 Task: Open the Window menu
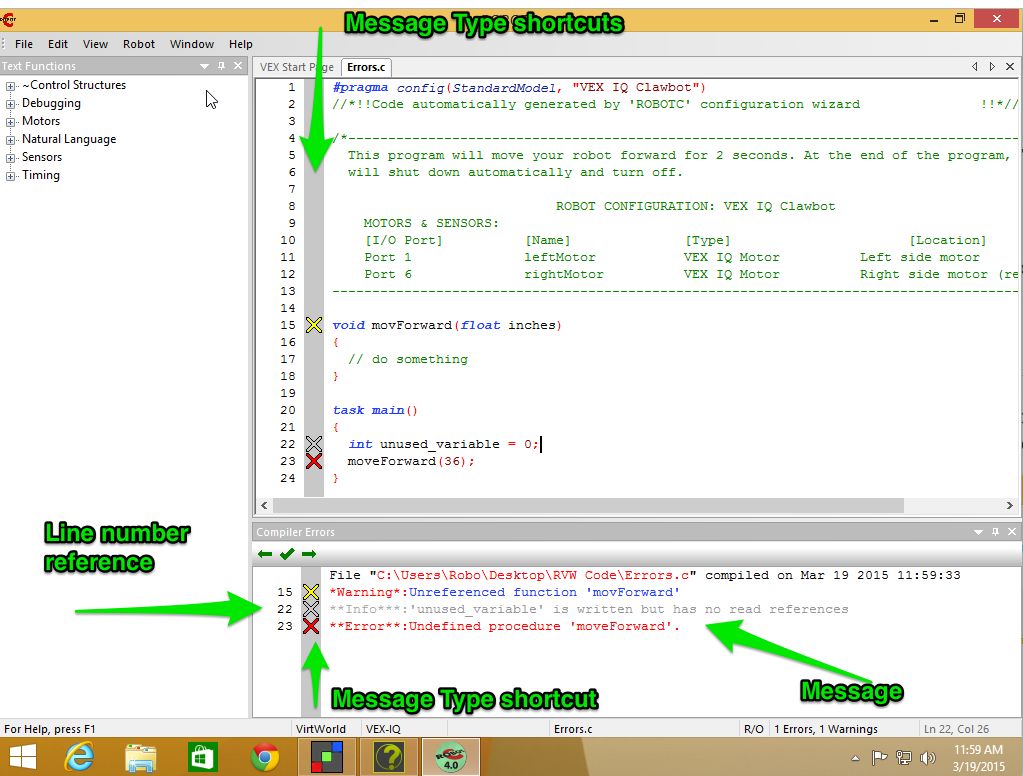click(x=192, y=44)
